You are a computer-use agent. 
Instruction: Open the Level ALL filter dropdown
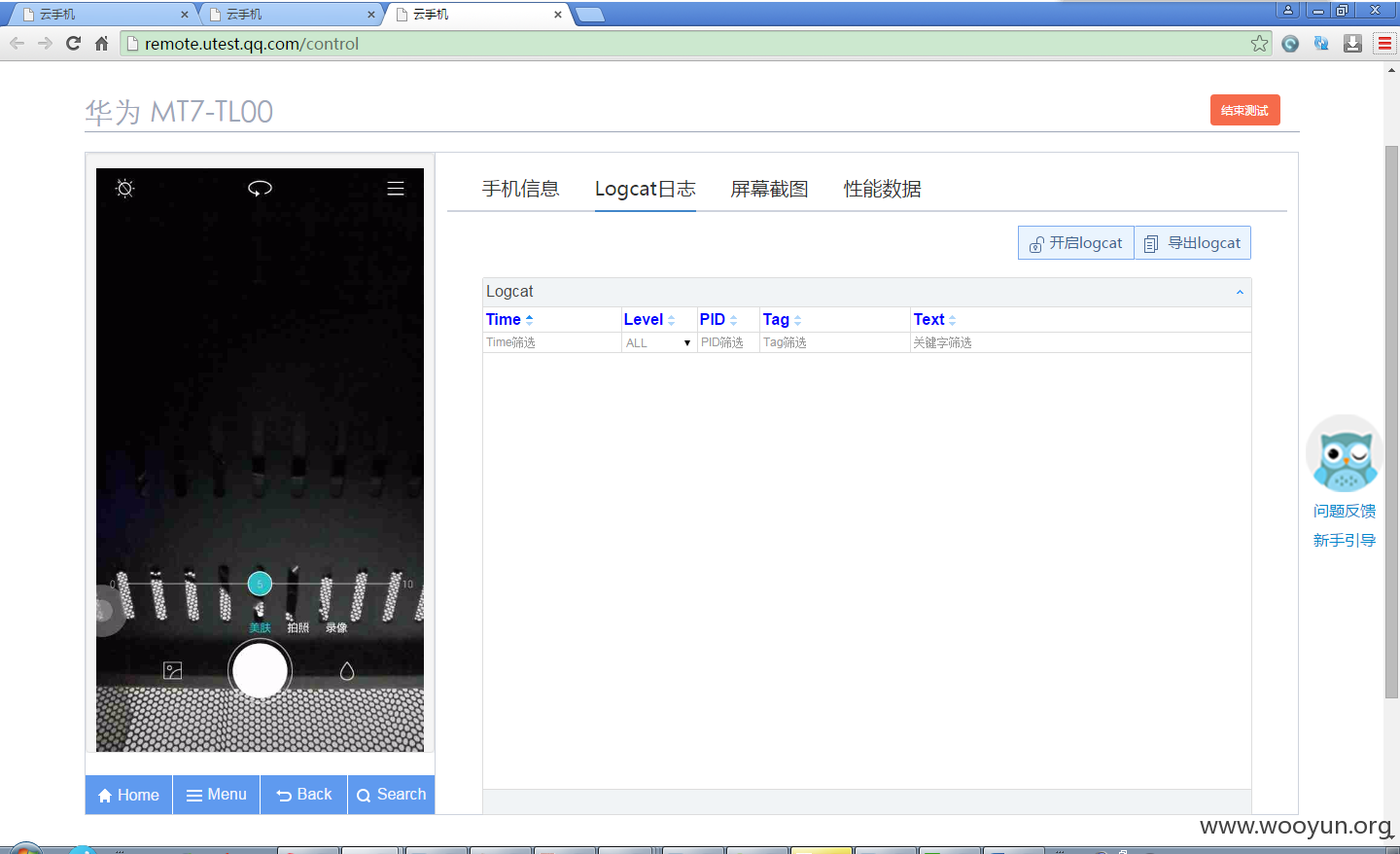[x=659, y=342]
